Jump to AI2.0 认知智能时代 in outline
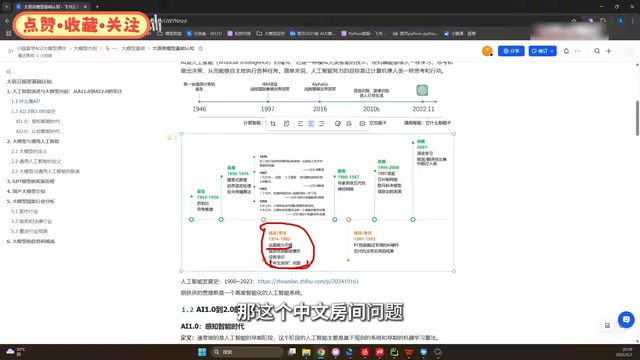 pyautogui.click(x=38, y=131)
